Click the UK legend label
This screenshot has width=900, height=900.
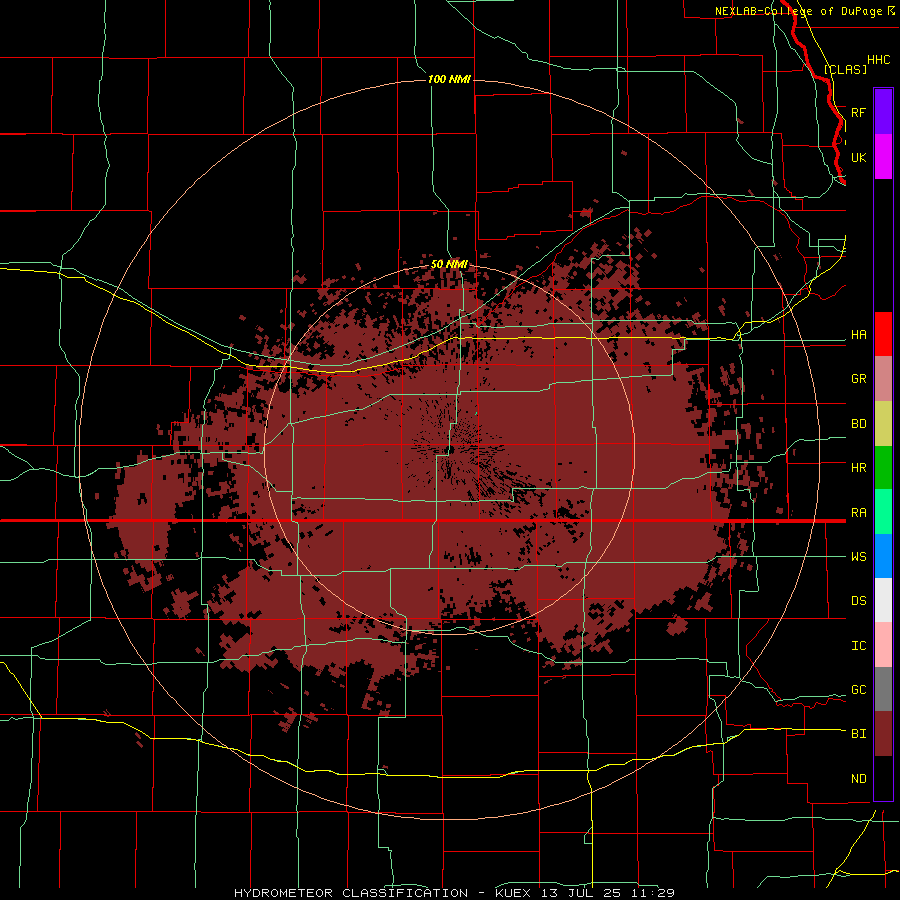click(x=858, y=157)
